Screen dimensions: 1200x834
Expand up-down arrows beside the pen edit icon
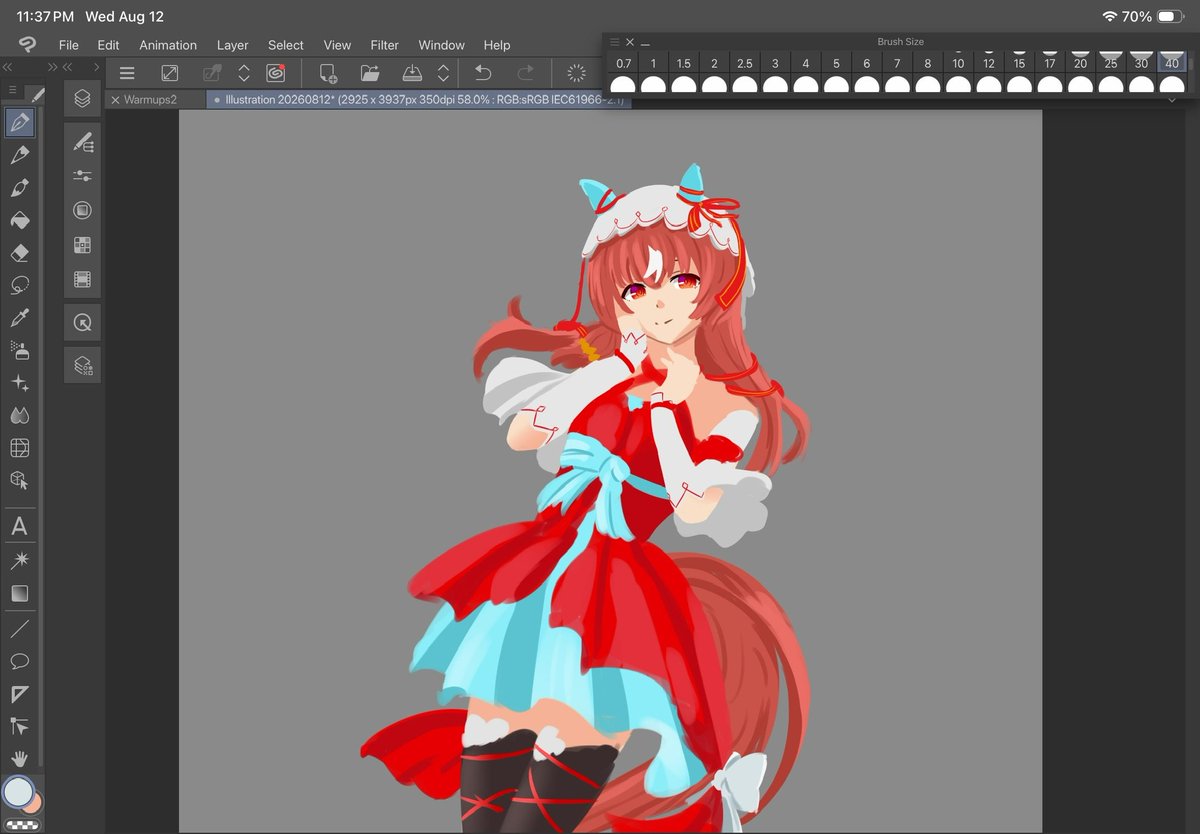[243, 73]
